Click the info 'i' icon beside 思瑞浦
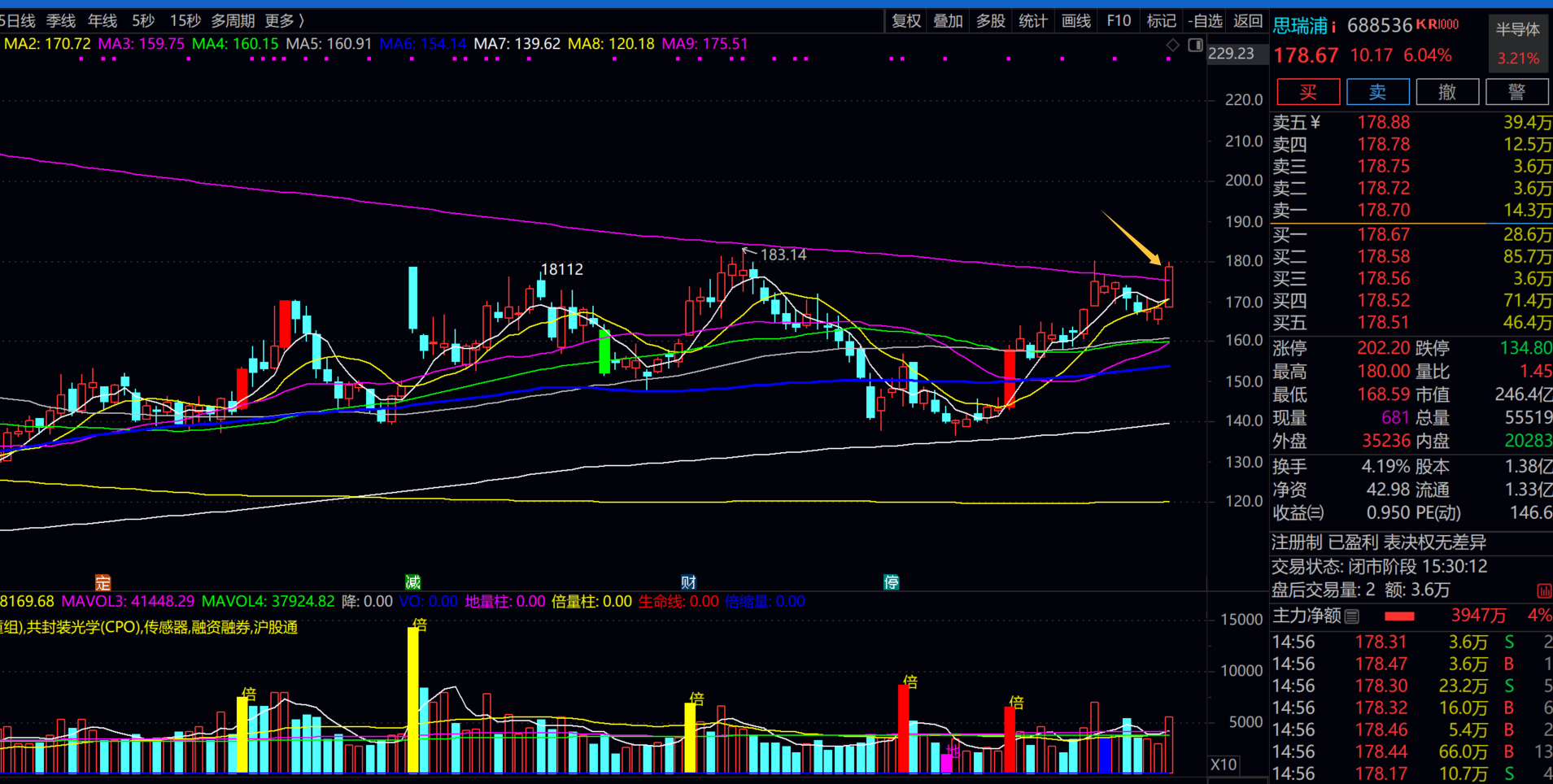The width and height of the screenshot is (1553, 784). 1333,28
